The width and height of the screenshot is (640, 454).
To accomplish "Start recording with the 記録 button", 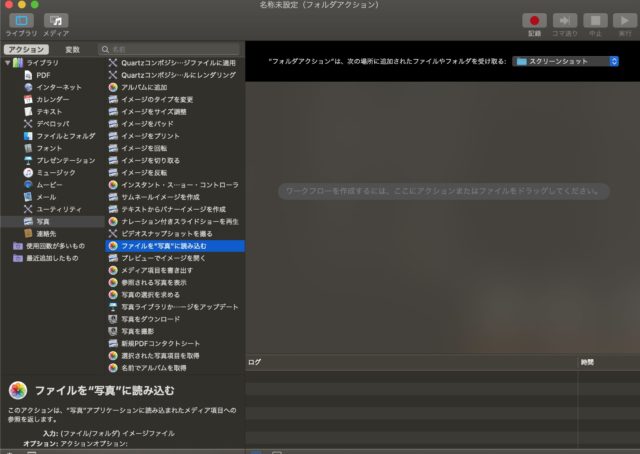I will coord(534,20).
